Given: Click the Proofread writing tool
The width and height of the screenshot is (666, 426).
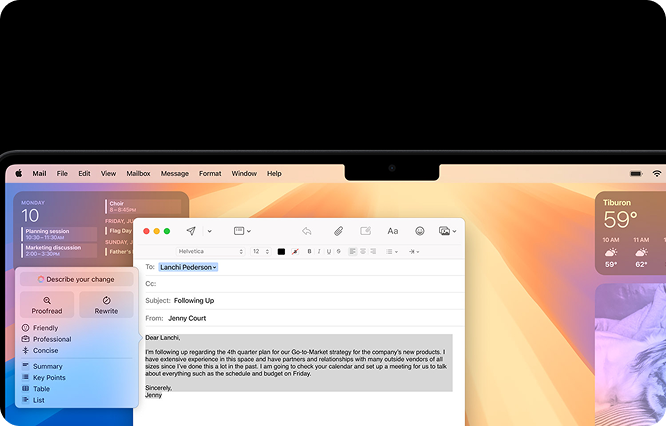Looking at the screenshot, I should point(47,305).
